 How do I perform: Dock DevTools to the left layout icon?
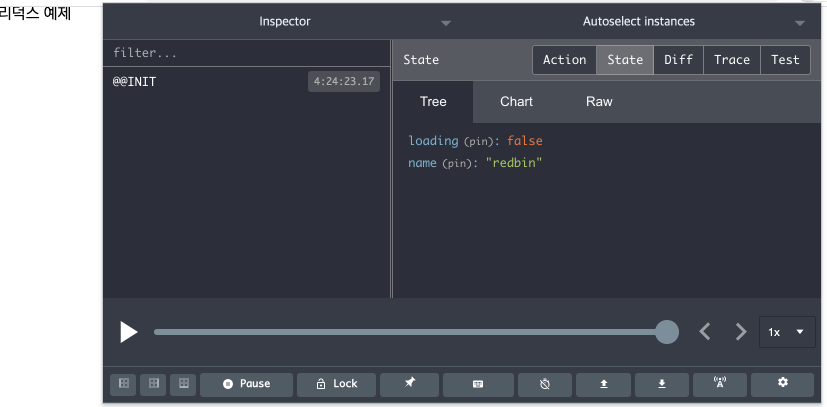[124, 384]
